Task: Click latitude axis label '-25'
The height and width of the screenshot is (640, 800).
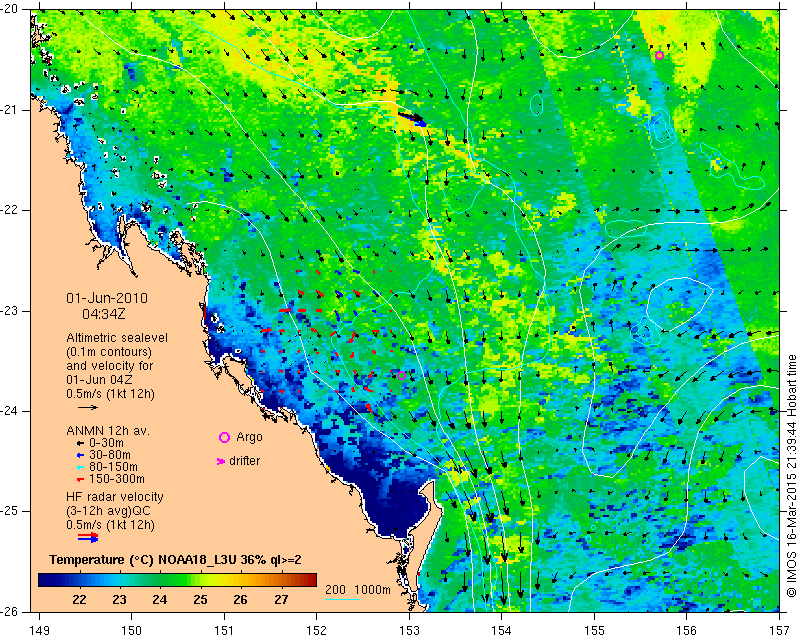Action: coord(10,511)
